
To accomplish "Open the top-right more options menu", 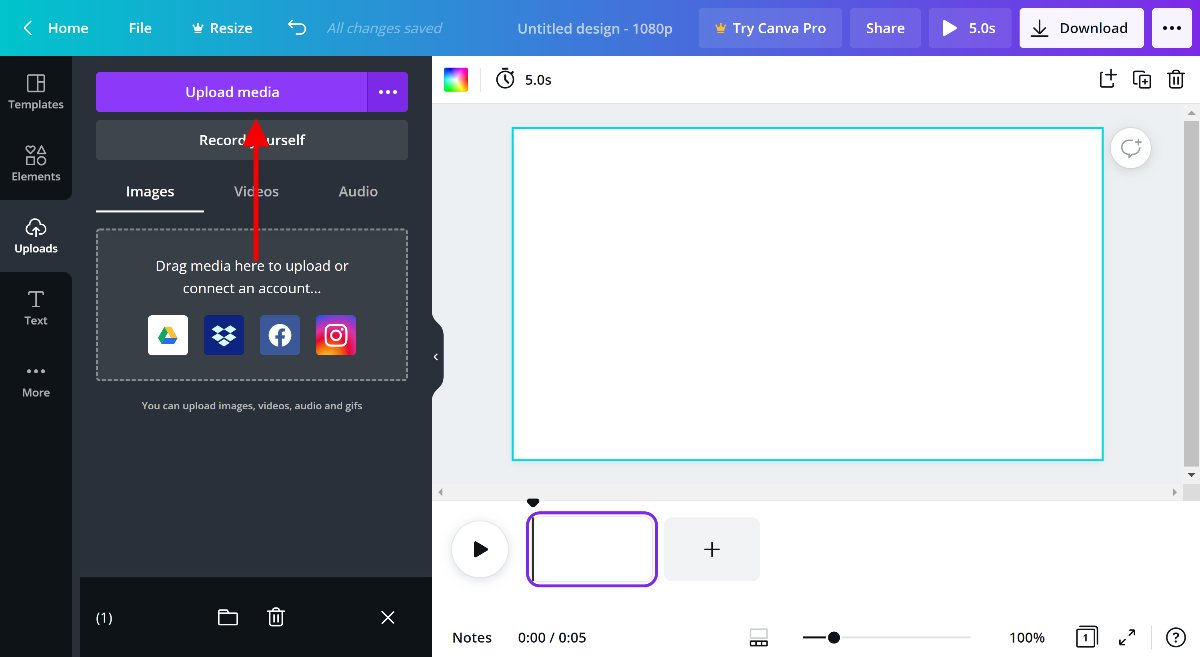I will click(1171, 27).
